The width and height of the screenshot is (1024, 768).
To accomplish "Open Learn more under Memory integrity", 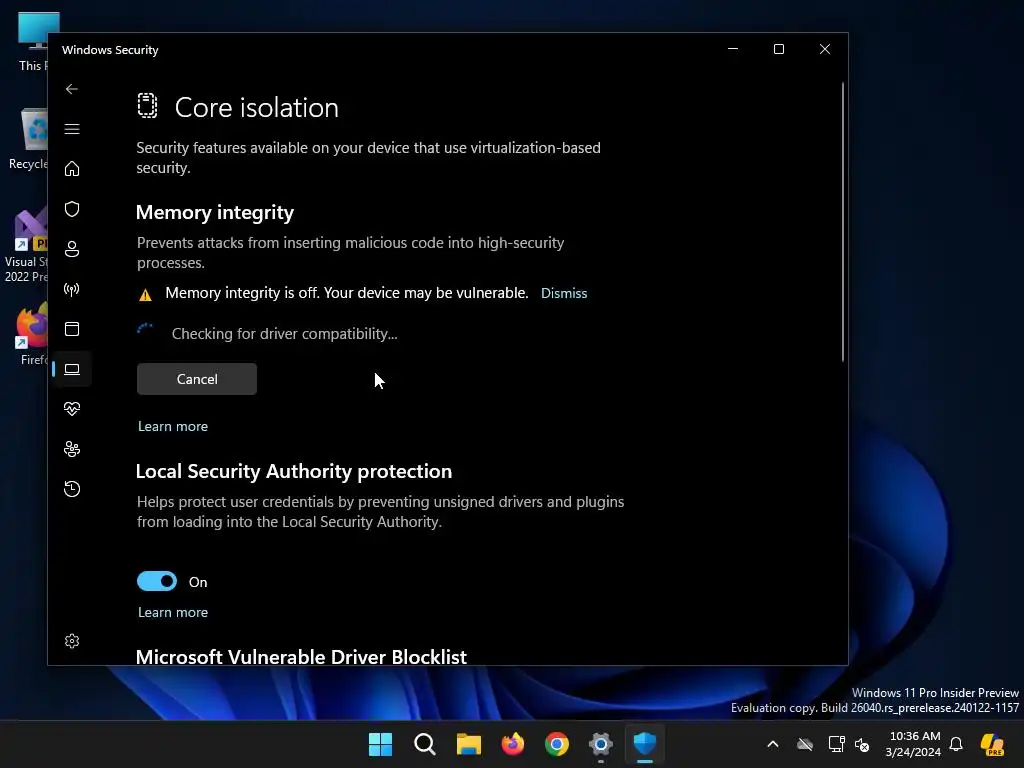I will click(x=173, y=426).
